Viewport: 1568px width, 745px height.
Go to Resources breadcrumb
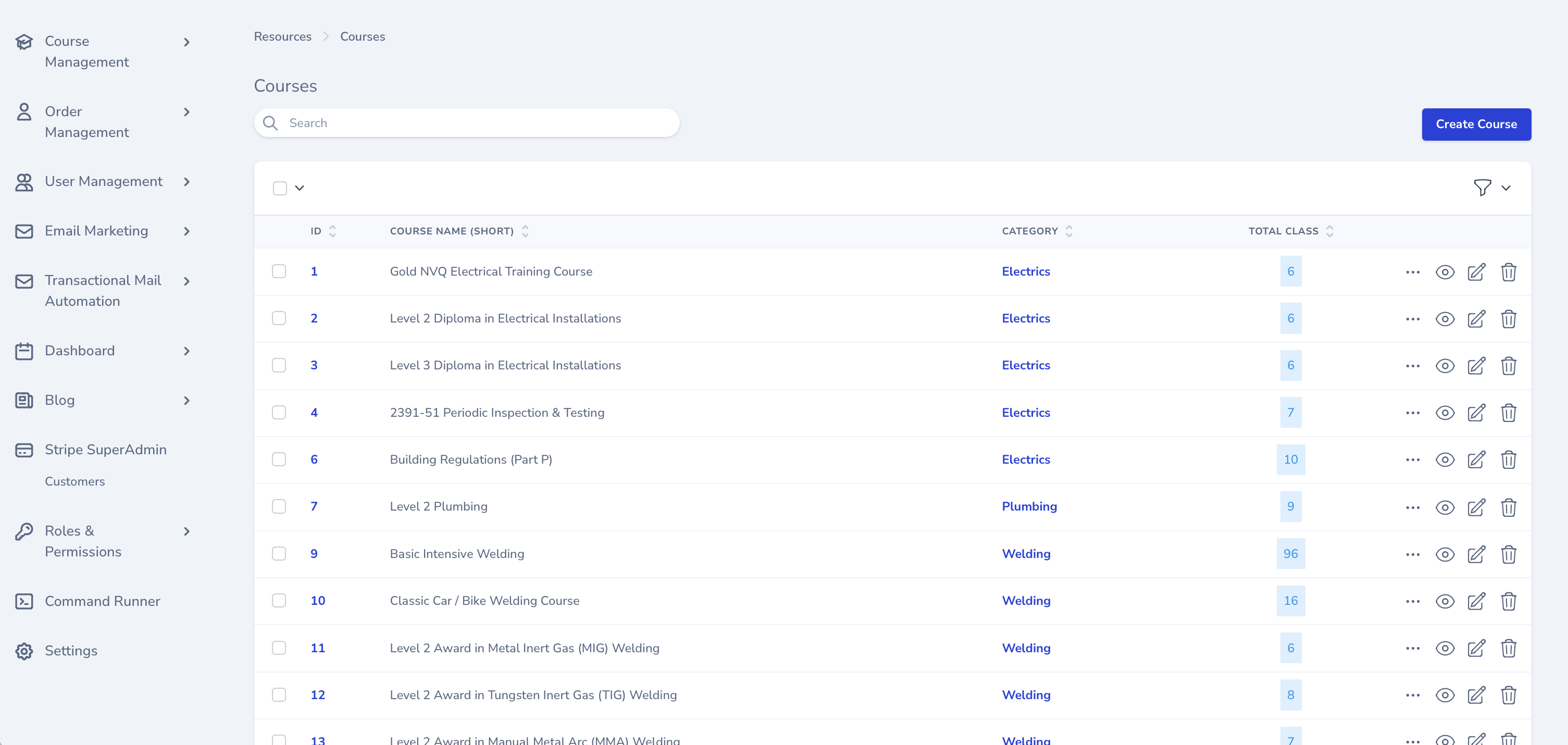[282, 36]
